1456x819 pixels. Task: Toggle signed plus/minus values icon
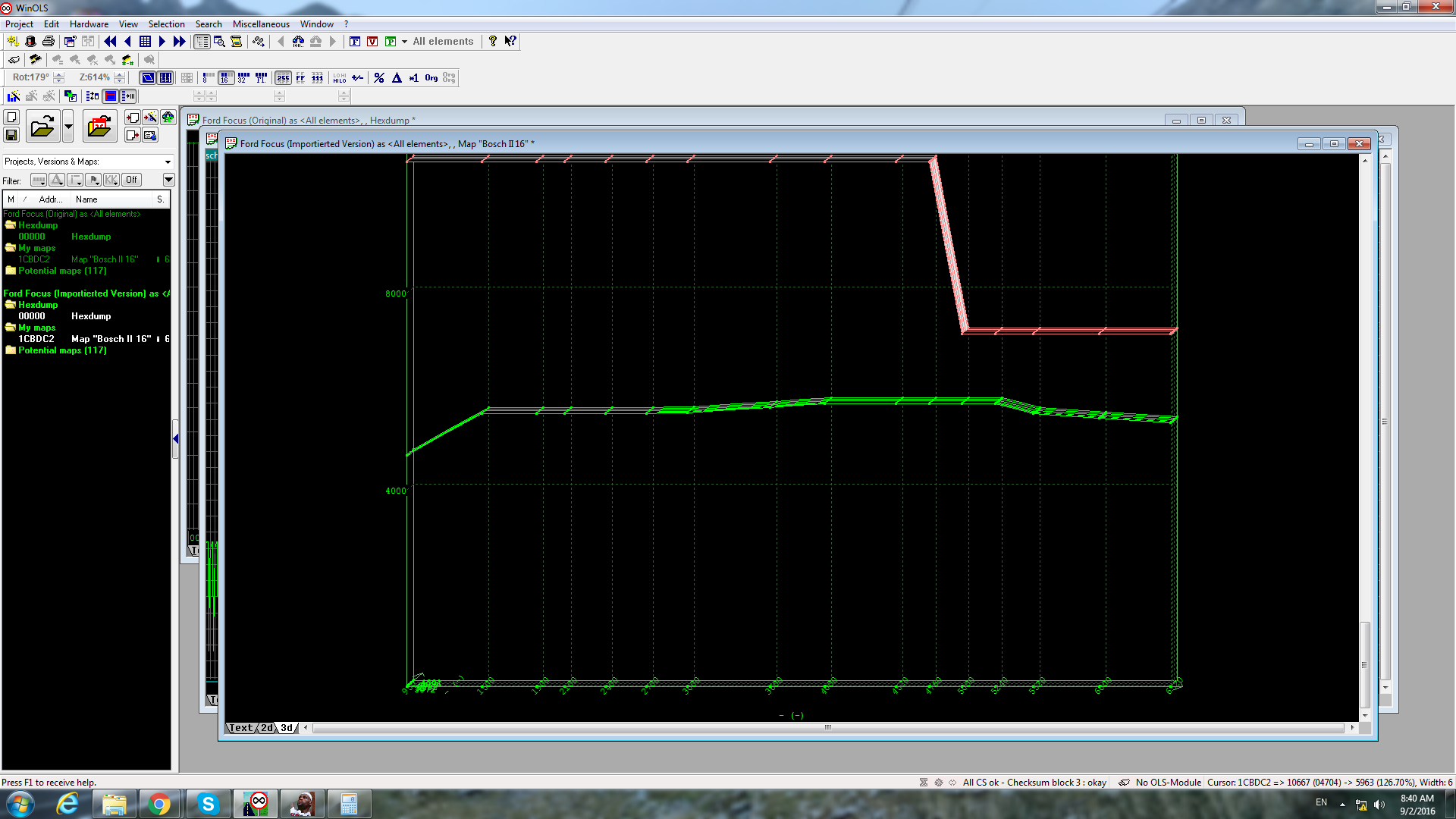[357, 77]
